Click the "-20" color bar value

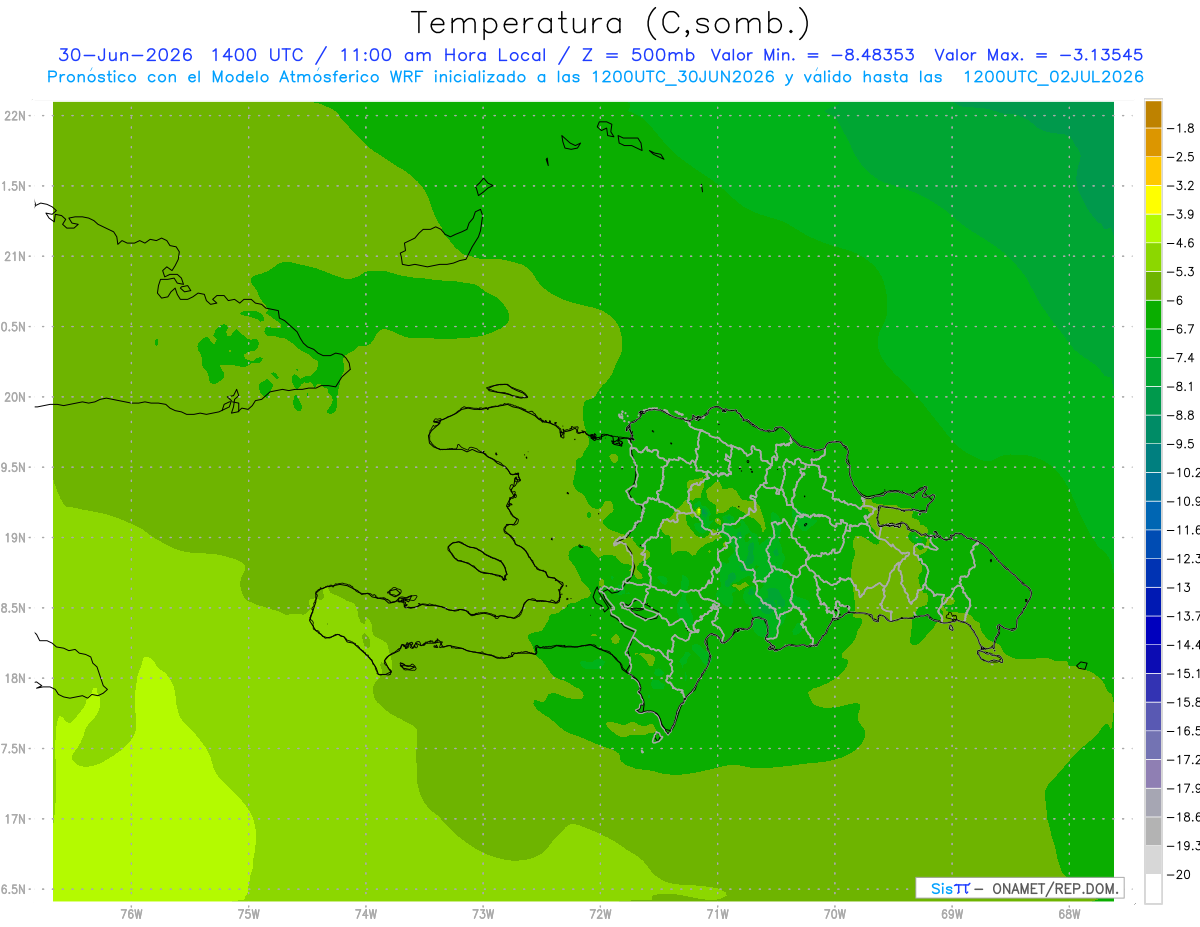(1179, 874)
